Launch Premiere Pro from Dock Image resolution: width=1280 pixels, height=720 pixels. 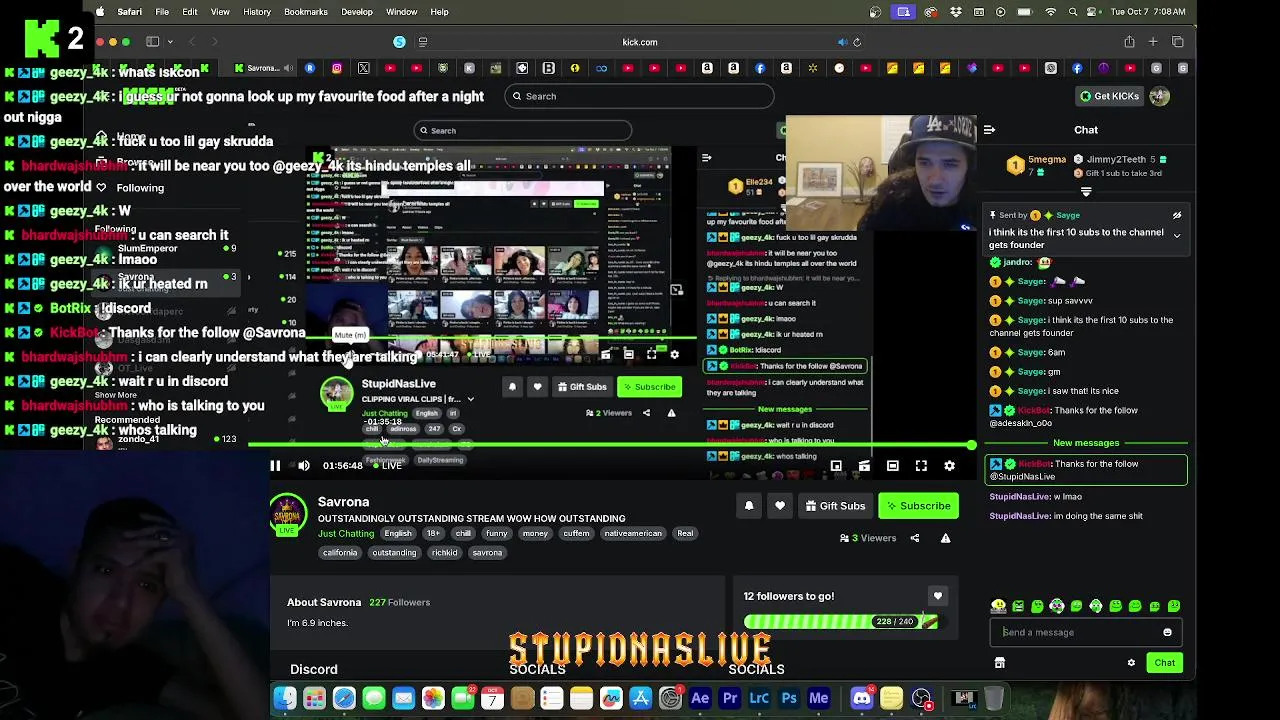(730, 698)
